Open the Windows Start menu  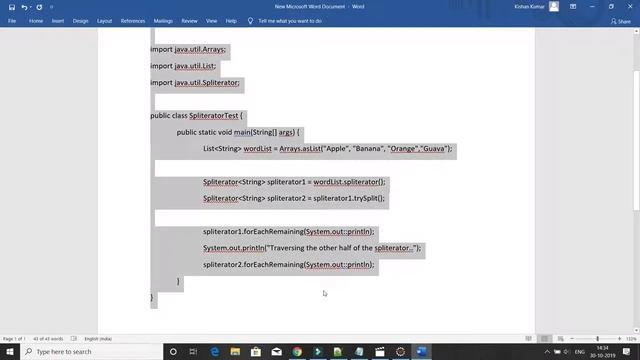[10, 351]
